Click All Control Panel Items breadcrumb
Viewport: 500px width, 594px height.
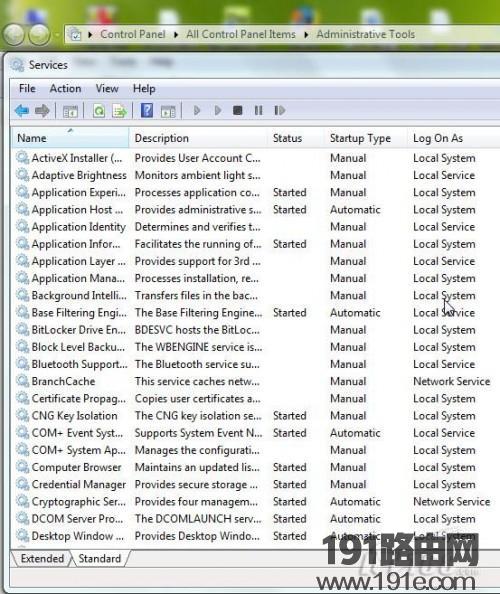(241, 34)
